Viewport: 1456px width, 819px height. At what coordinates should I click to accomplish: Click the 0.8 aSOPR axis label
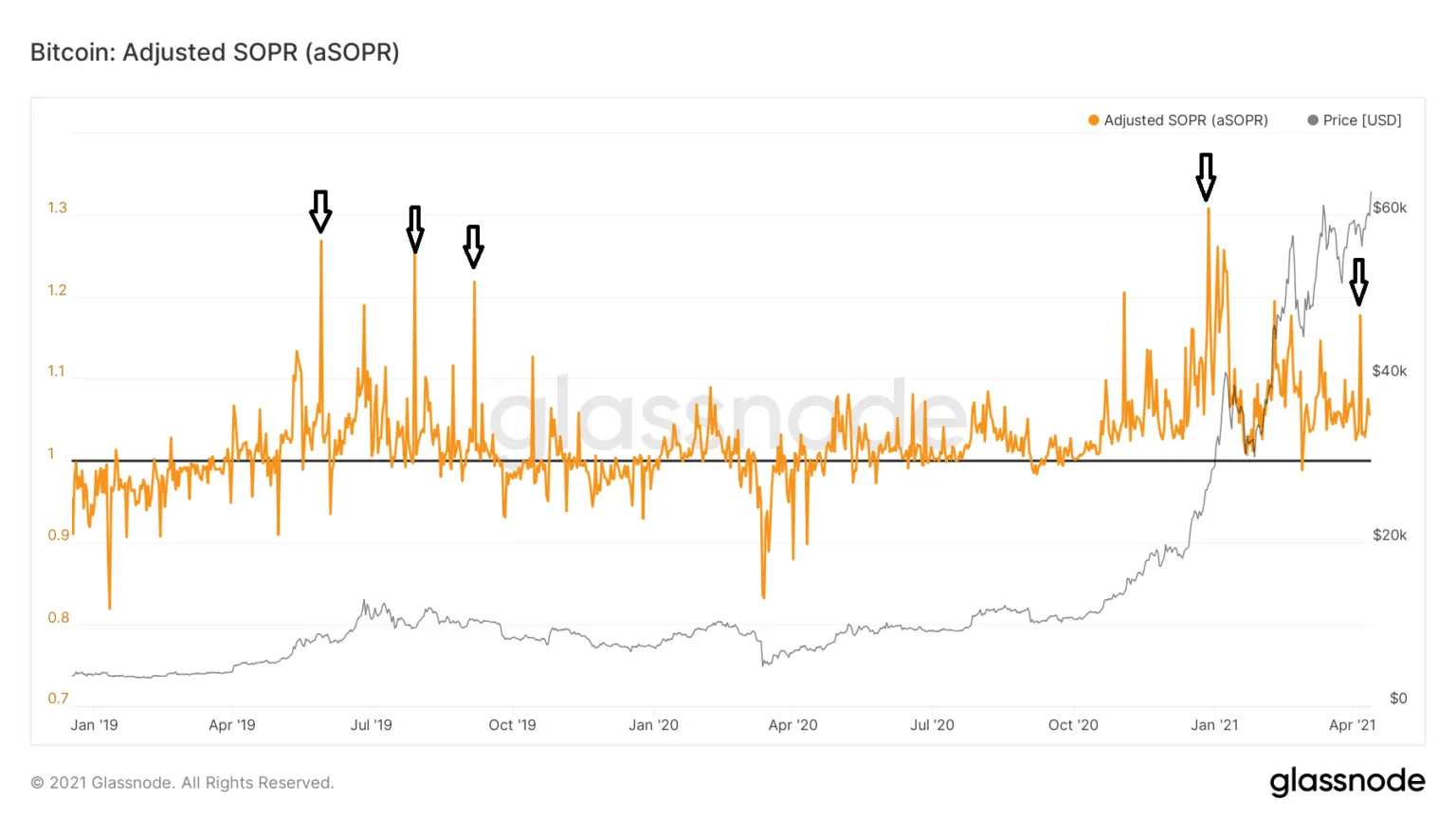[x=59, y=618]
